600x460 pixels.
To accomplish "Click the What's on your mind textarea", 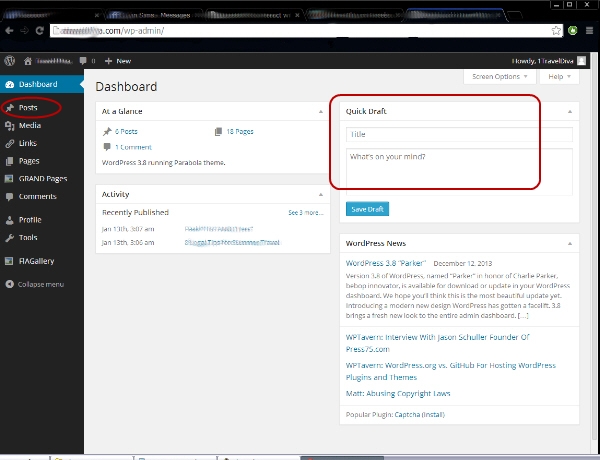I will pyautogui.click(x=459, y=172).
